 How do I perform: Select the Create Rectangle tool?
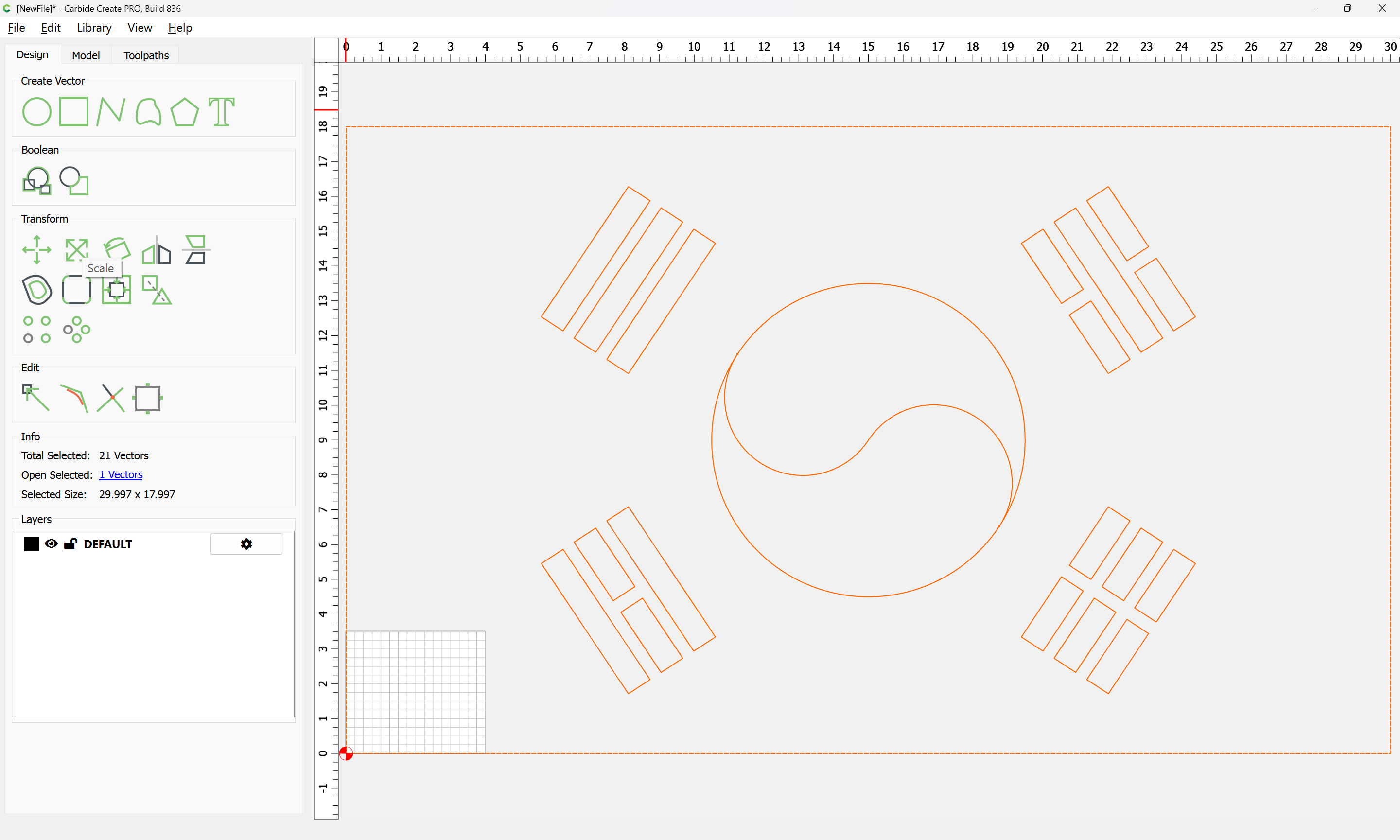click(73, 111)
